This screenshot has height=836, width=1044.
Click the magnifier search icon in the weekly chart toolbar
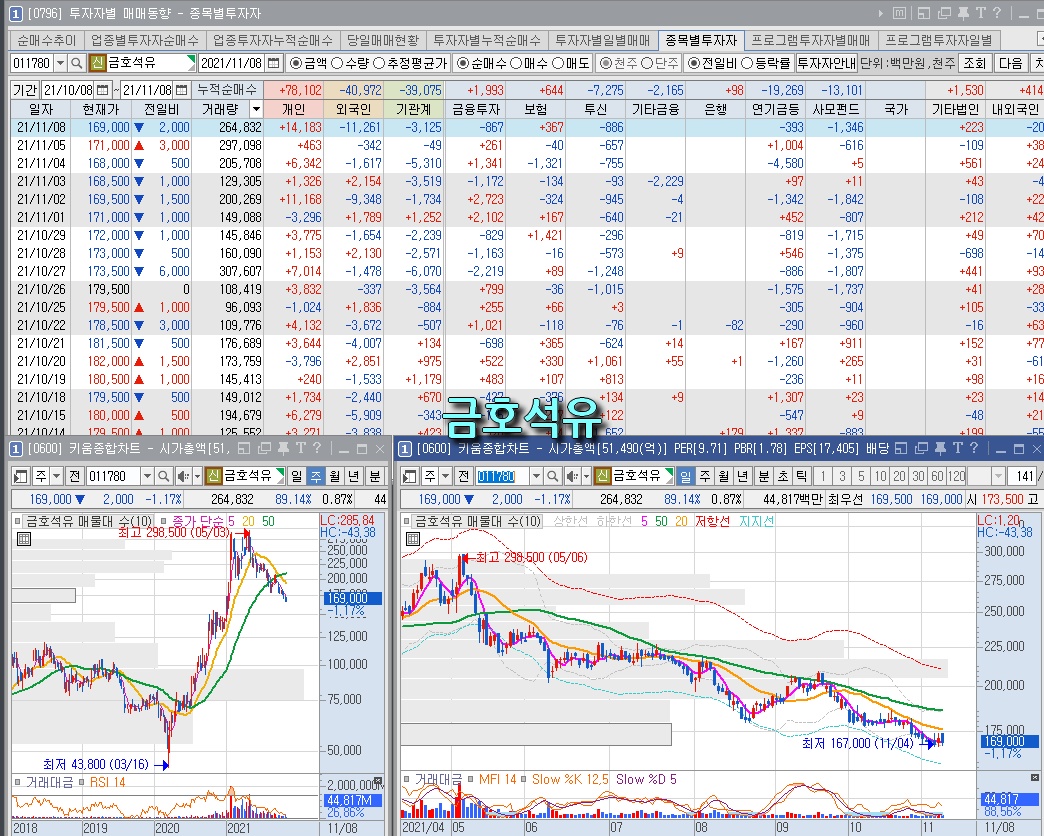(164, 476)
